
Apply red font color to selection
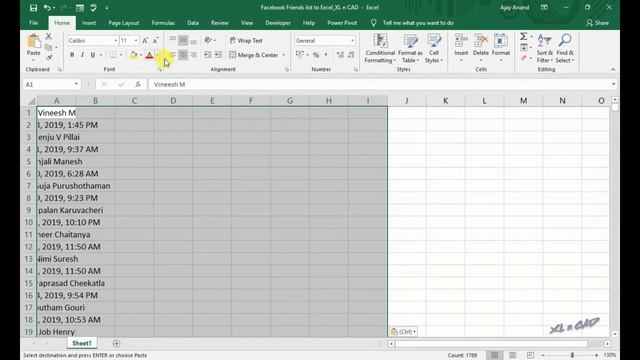coord(149,55)
